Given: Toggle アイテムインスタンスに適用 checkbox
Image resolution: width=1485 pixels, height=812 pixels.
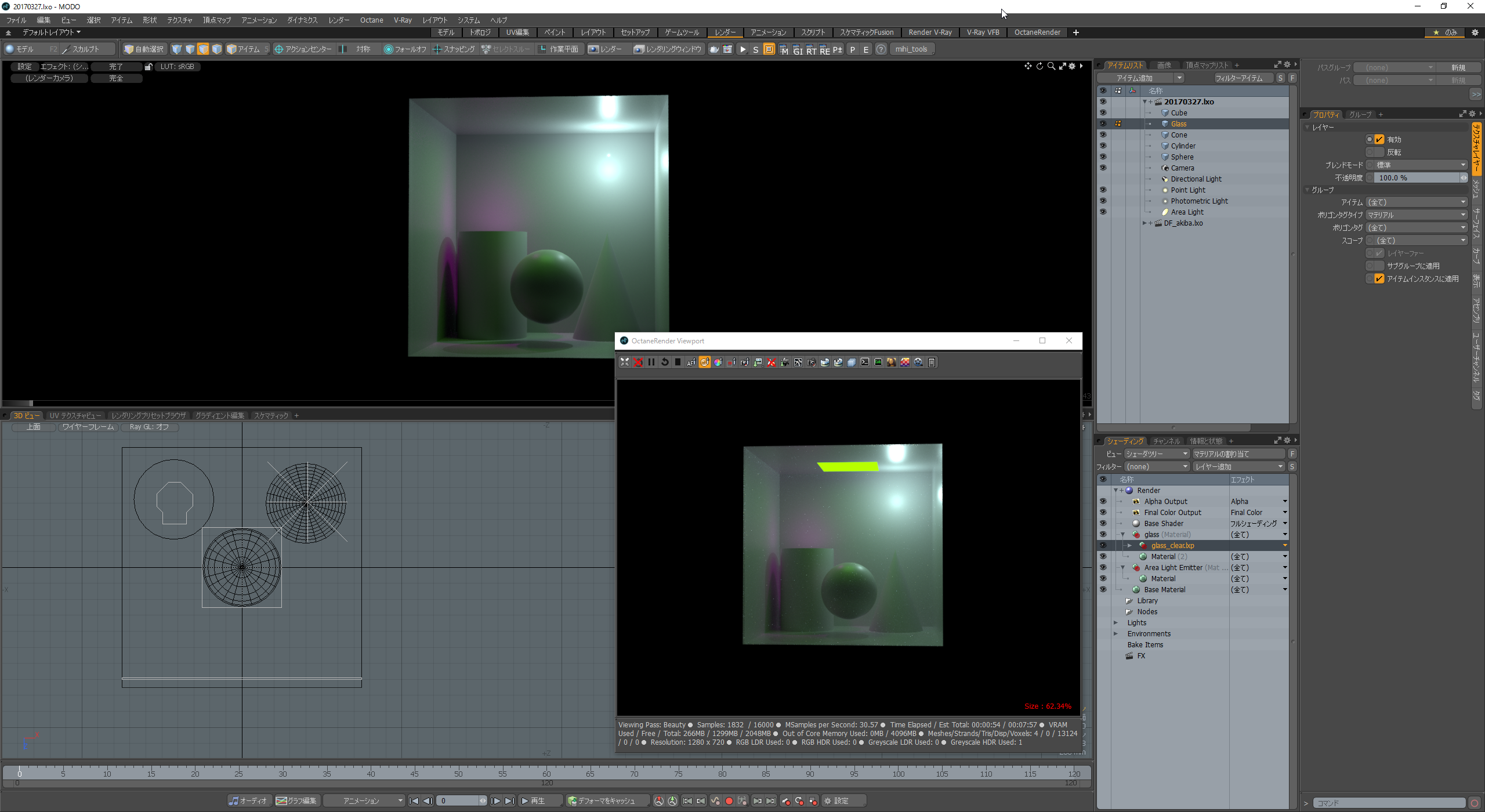Looking at the screenshot, I should click(1379, 279).
